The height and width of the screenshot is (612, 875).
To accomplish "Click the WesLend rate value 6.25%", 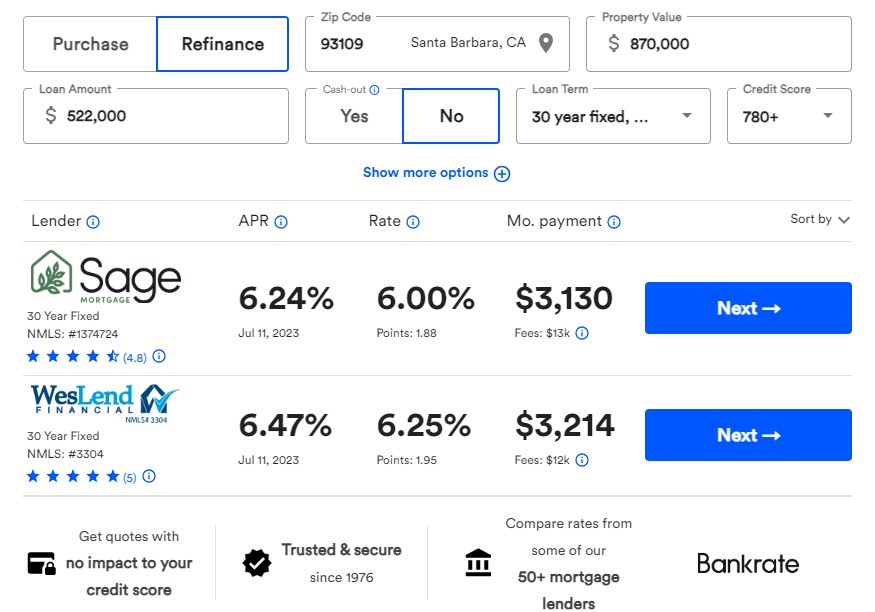I will pyautogui.click(x=424, y=426).
